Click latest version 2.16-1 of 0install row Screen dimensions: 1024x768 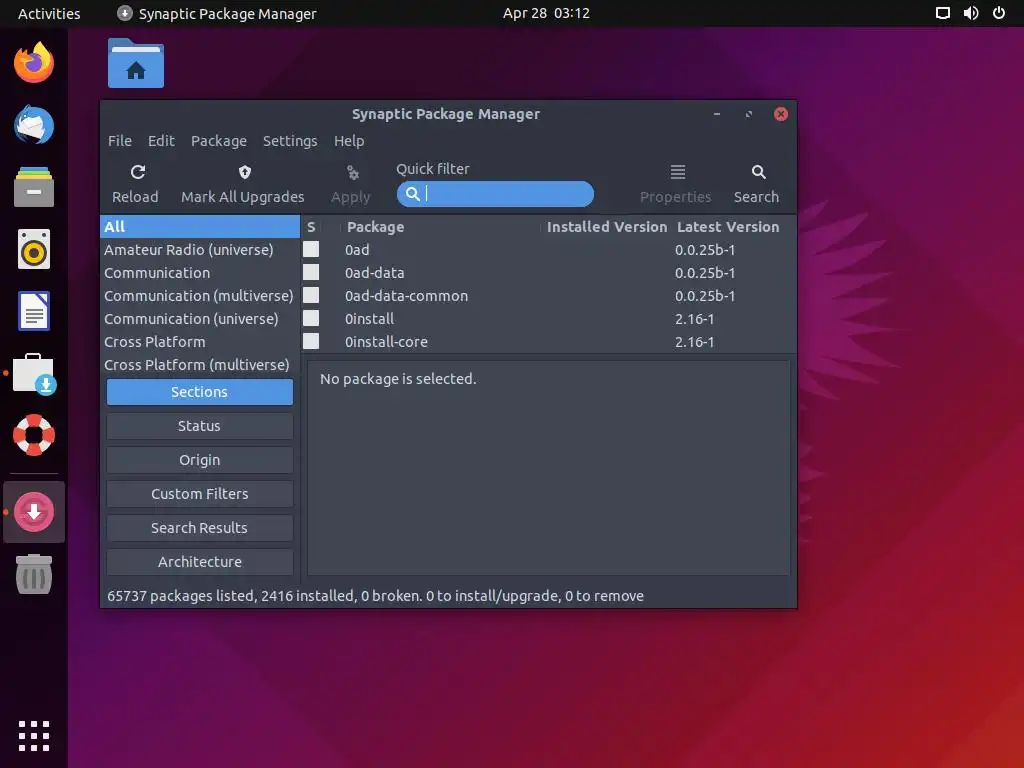click(x=694, y=319)
